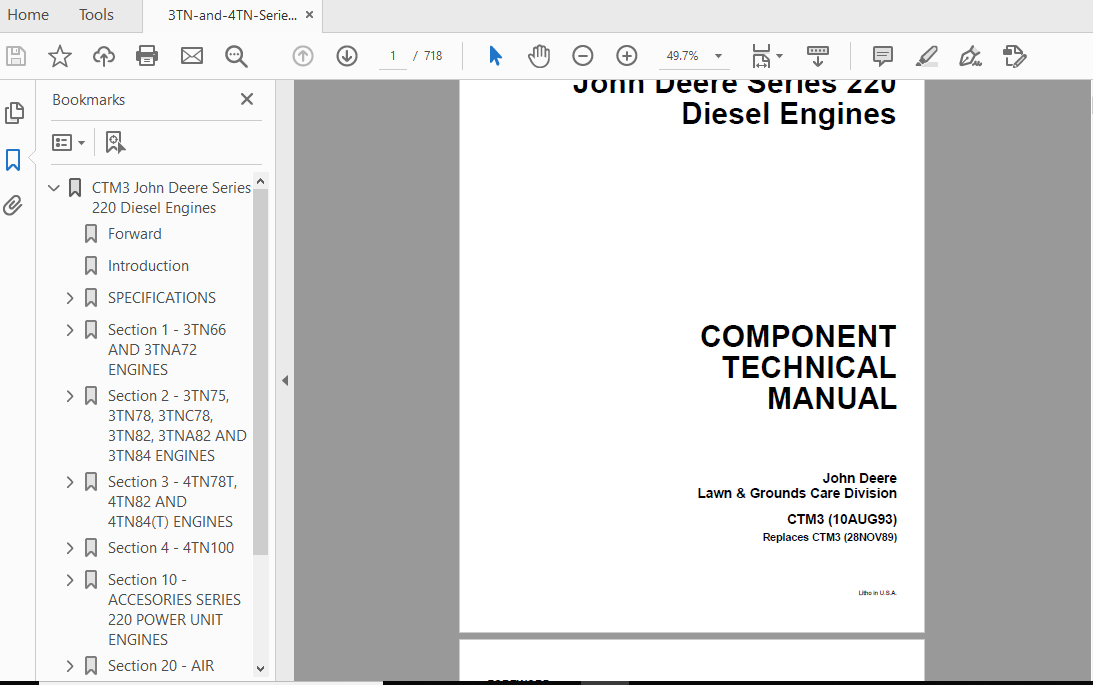The width and height of the screenshot is (1093, 685).
Task: Zoom out with minus button
Action: (583, 56)
